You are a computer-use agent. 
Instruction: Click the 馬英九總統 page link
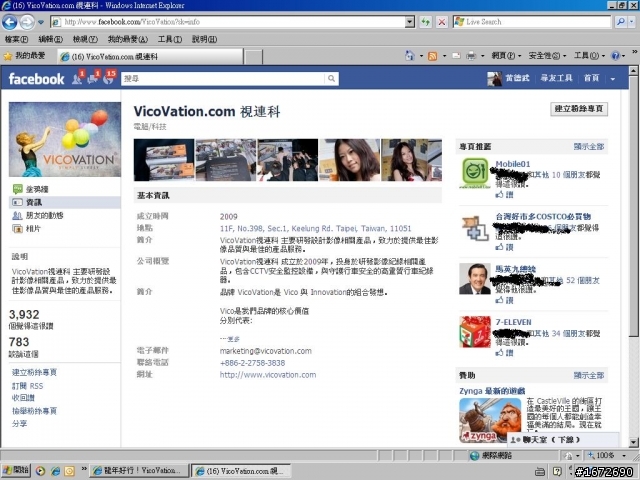[516, 269]
